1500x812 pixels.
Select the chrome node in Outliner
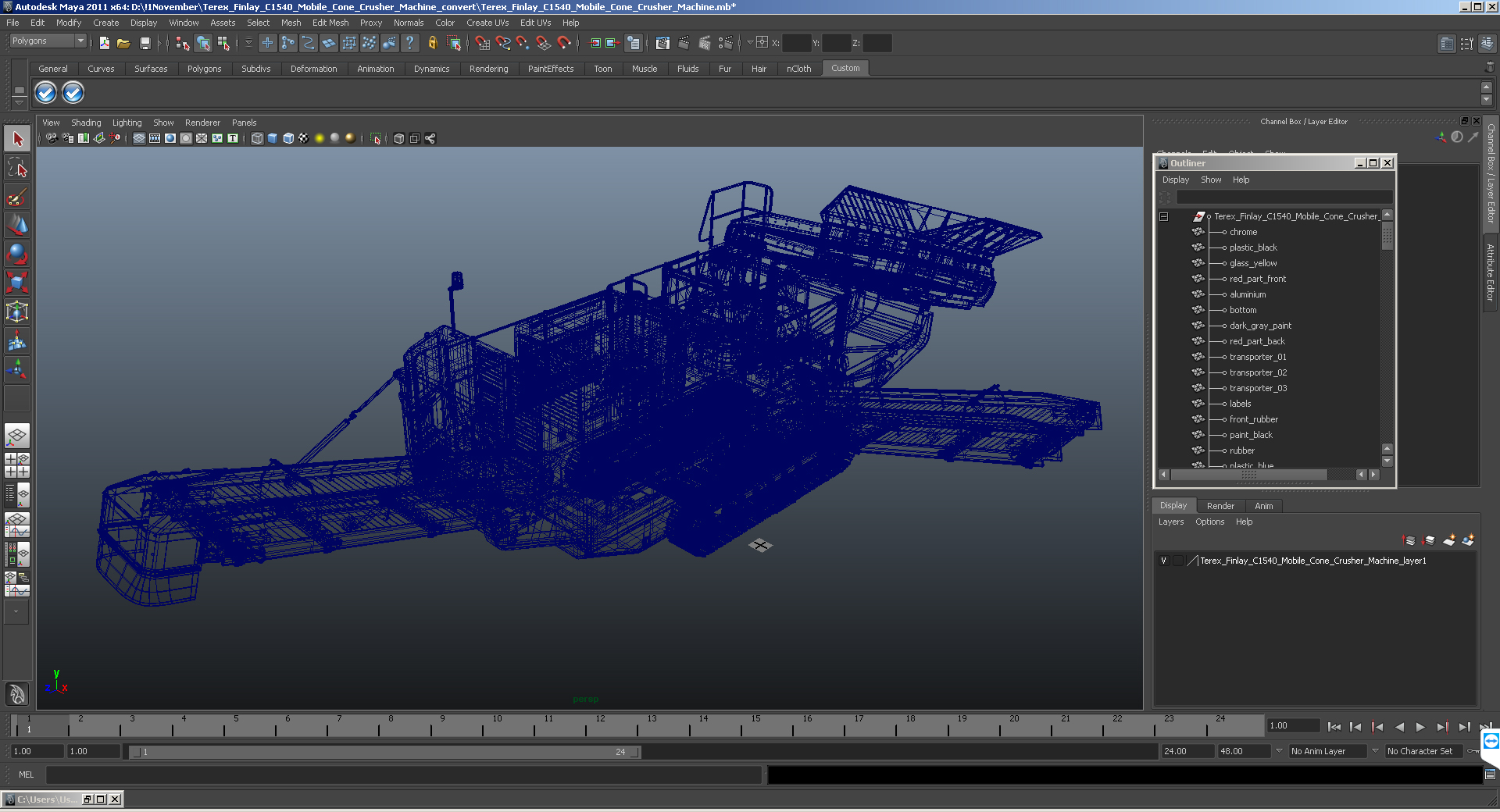click(x=1243, y=232)
